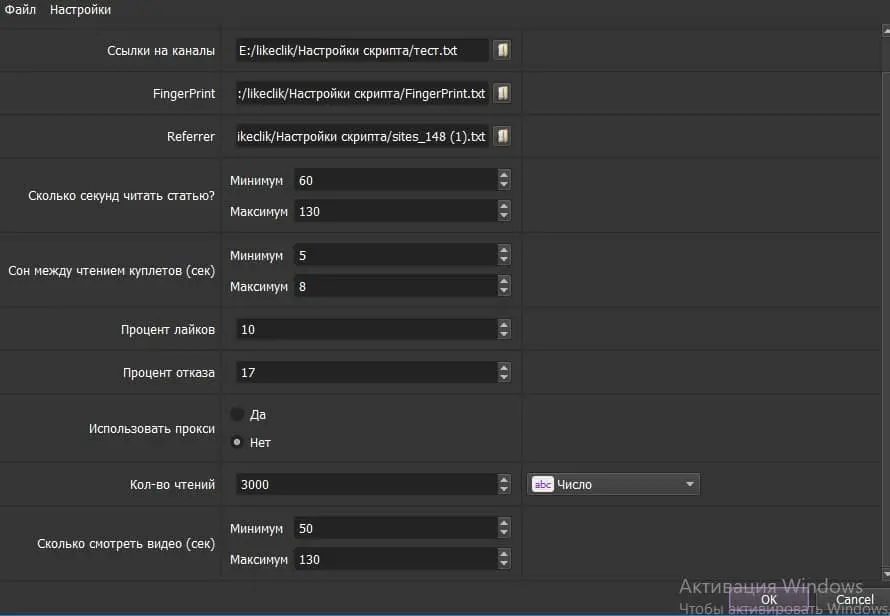Screen dimensions: 890x616
Task: Click the sleep minimum field showing 5
Action: [396, 255]
